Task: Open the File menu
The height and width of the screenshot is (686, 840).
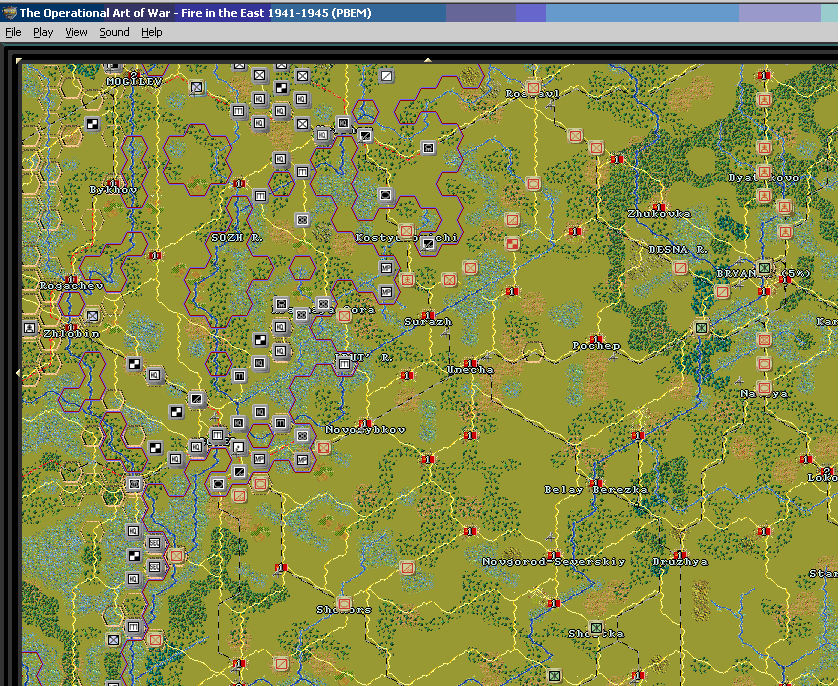Action: 13,32
